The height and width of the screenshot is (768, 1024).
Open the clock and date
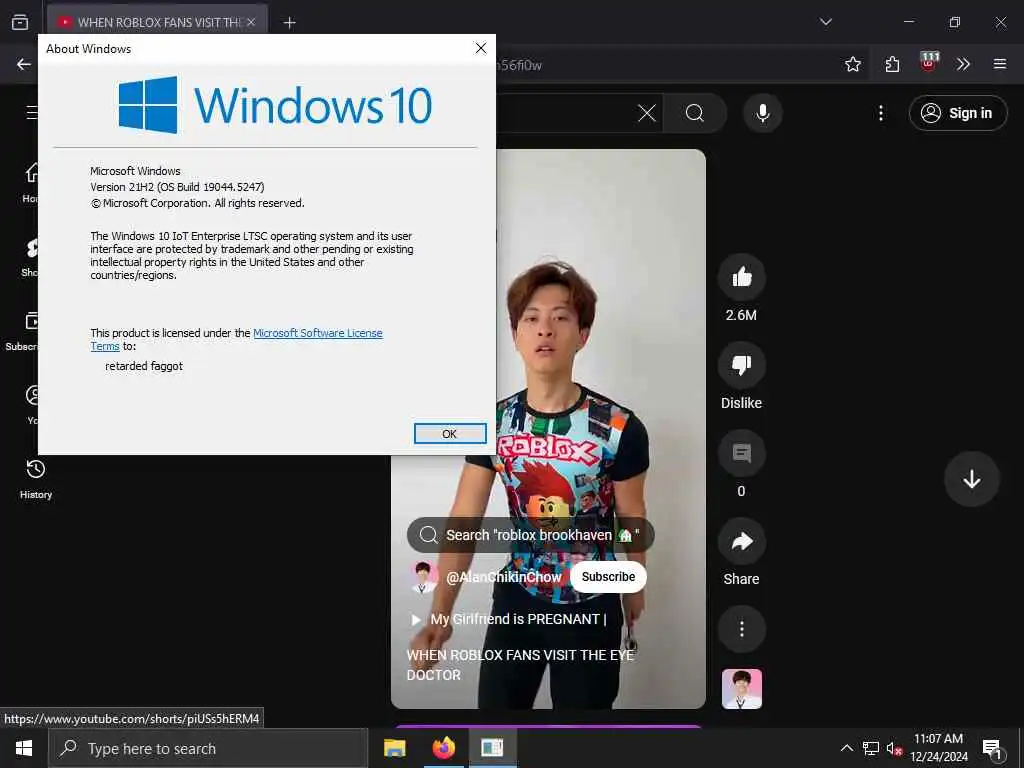click(x=939, y=748)
